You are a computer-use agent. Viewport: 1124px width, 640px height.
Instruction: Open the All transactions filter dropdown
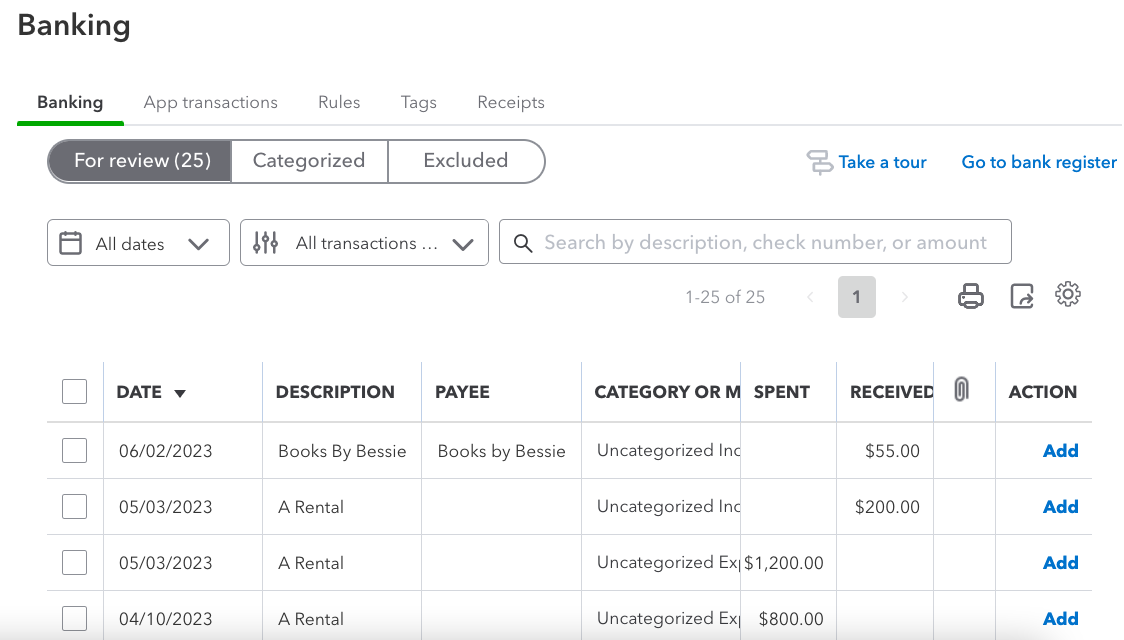point(462,244)
